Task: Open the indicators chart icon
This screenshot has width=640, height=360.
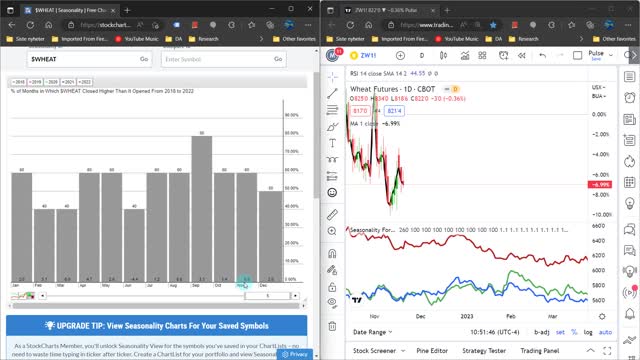Action: (464, 56)
